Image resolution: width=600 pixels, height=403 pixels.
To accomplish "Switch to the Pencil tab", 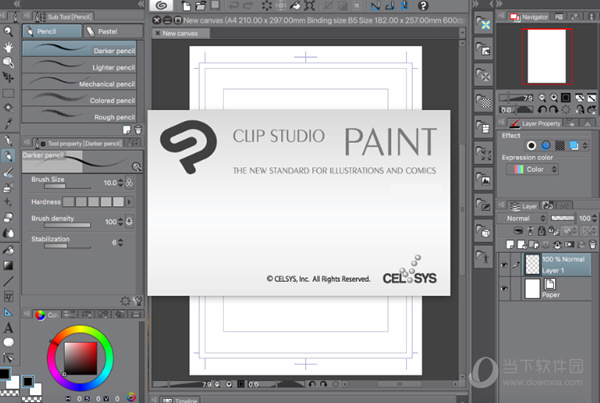I will [52, 31].
